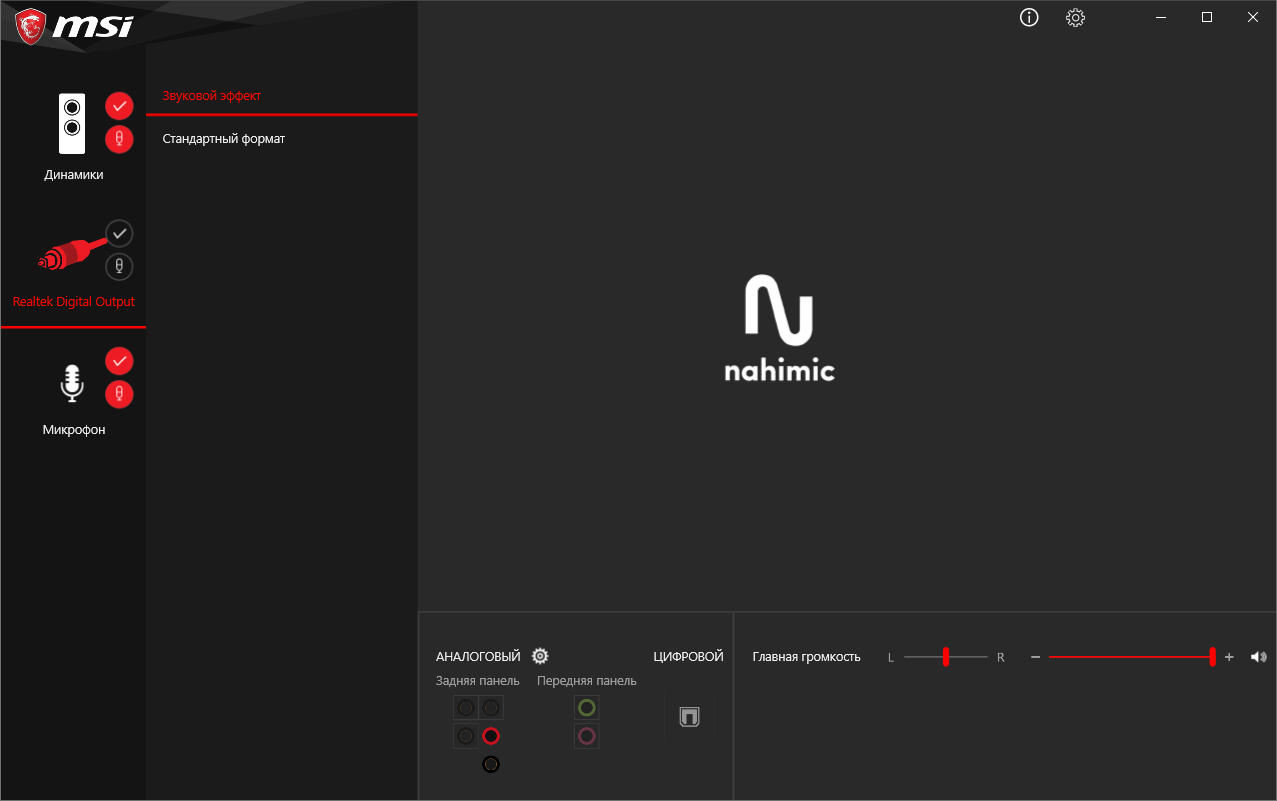Open the info icon in the title bar
Viewport: 1277px width, 801px height.
tap(1029, 17)
